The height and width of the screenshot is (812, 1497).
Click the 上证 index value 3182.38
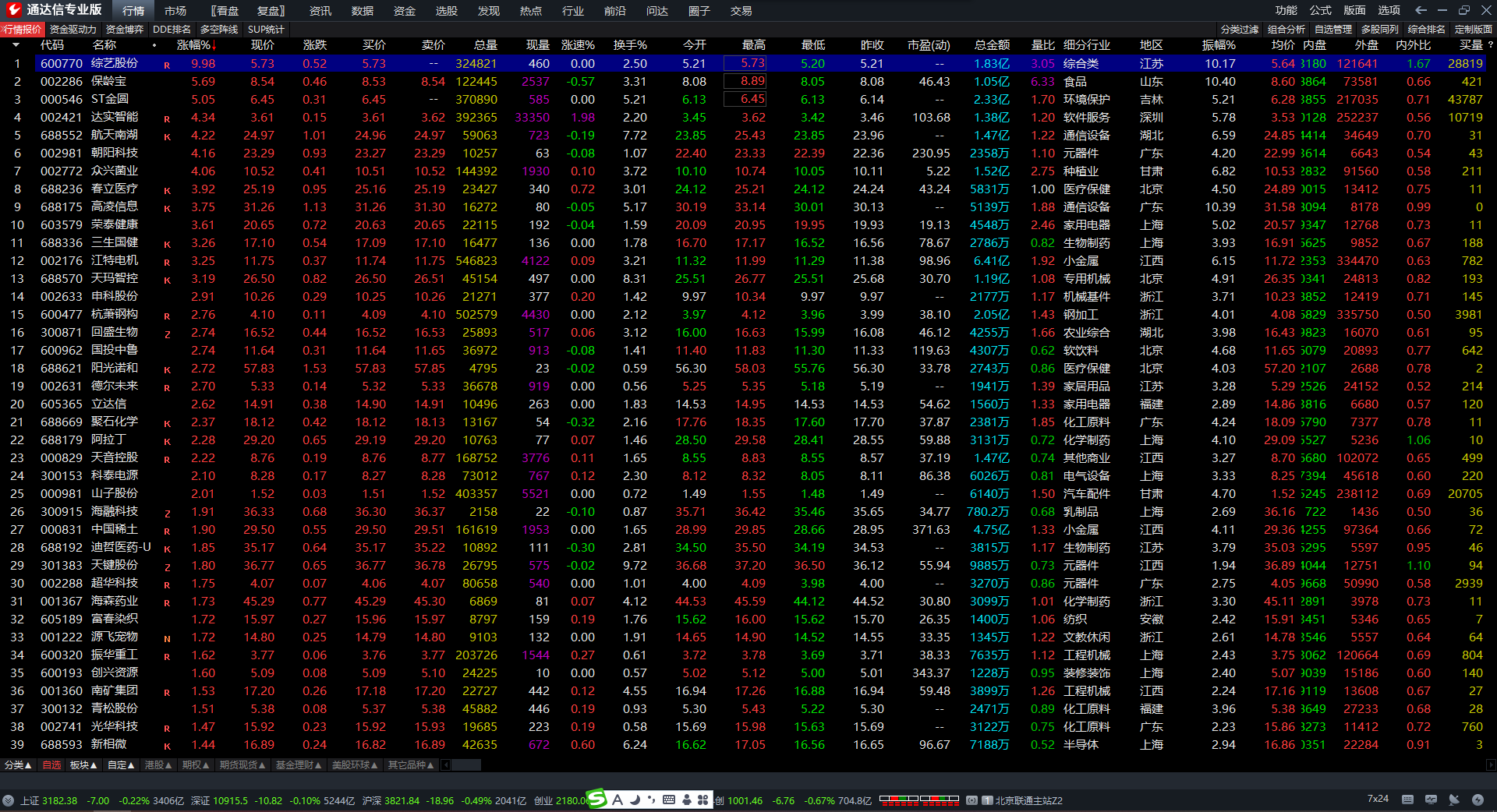tap(60, 800)
